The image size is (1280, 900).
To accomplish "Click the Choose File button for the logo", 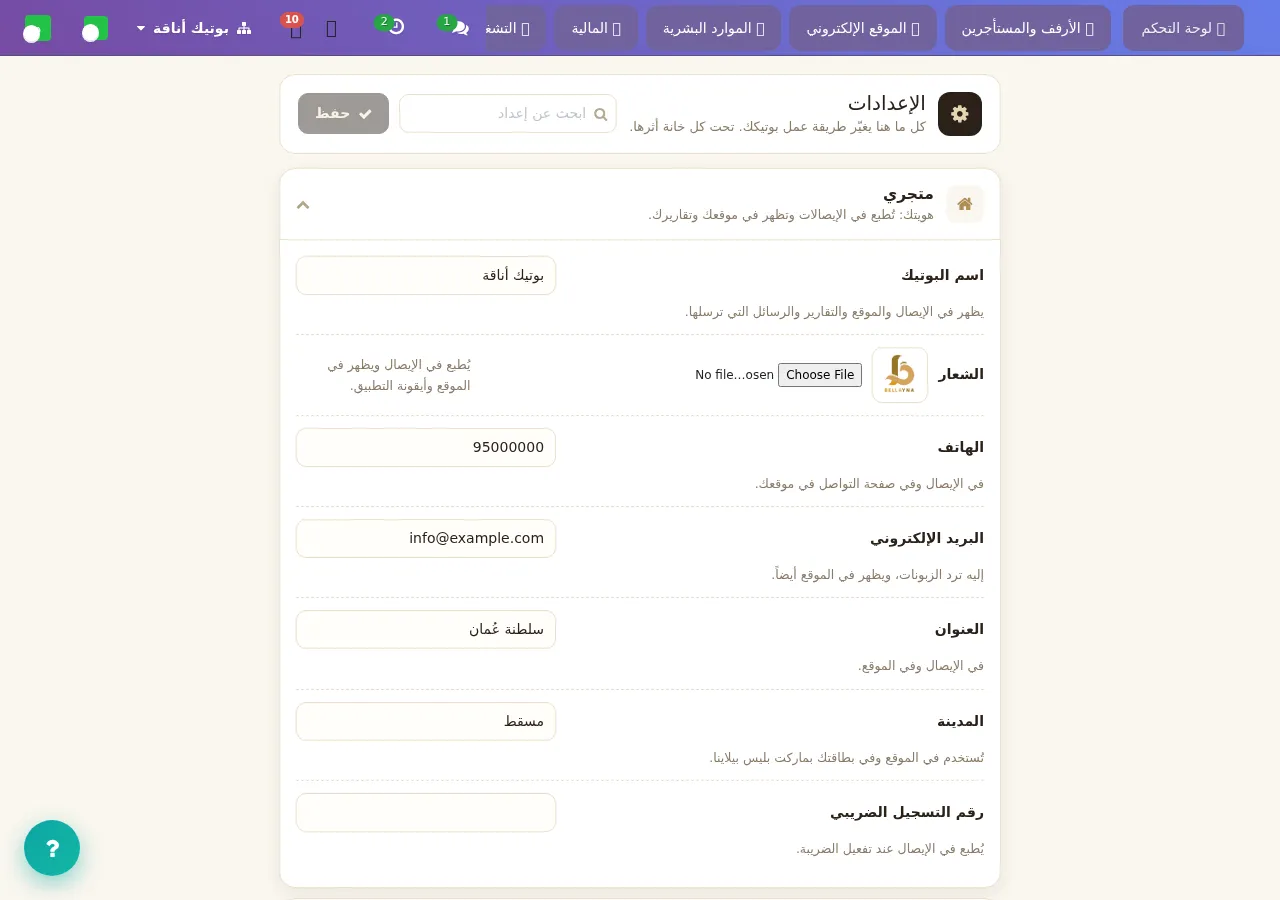I will (820, 375).
